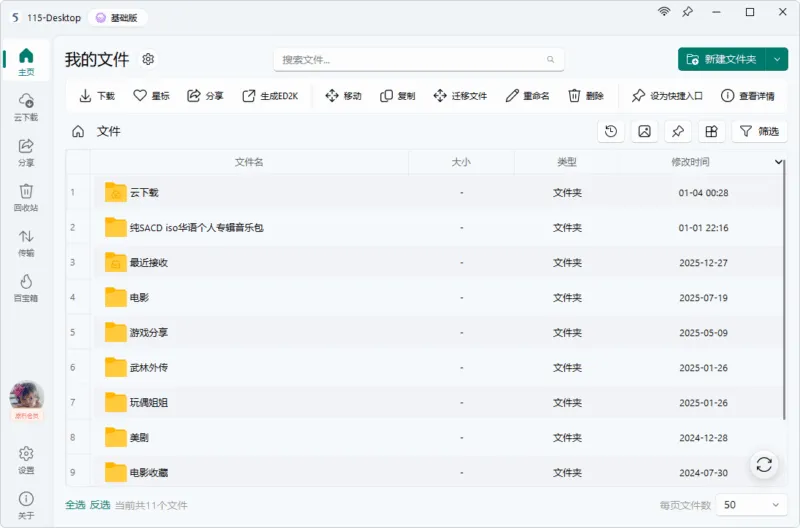Click the search magnifier icon
Image resolution: width=800 pixels, height=528 pixels.
tap(551, 60)
